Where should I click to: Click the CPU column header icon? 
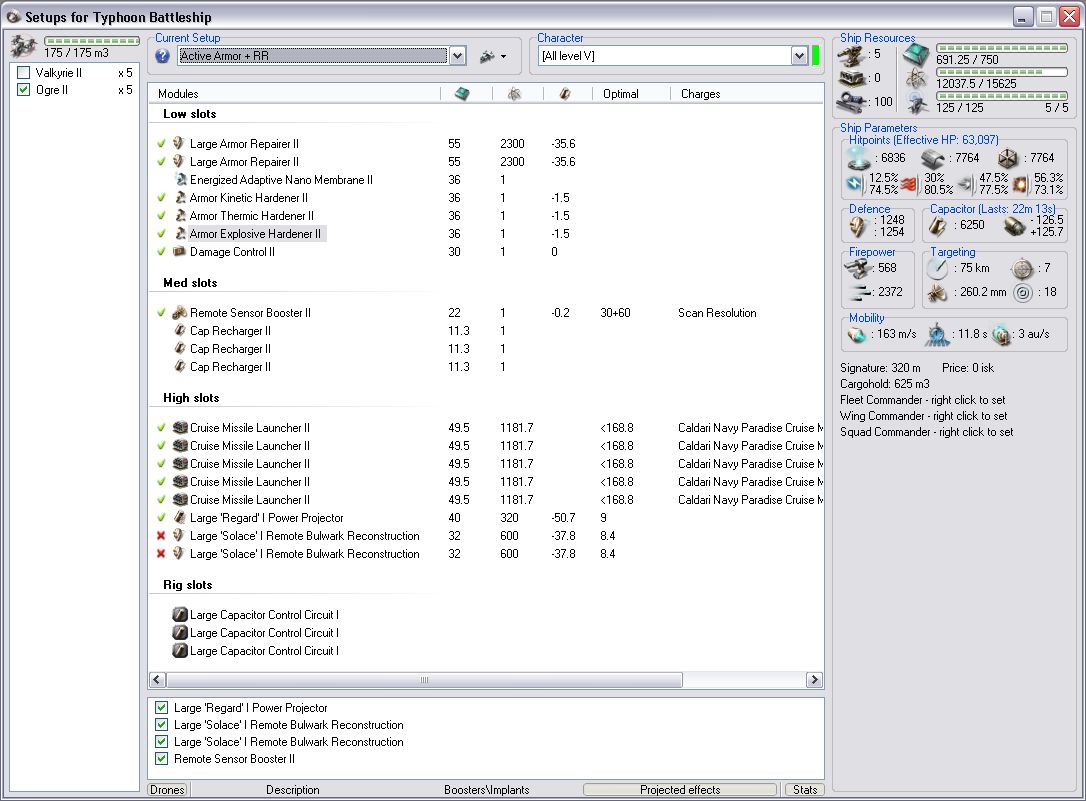point(461,93)
